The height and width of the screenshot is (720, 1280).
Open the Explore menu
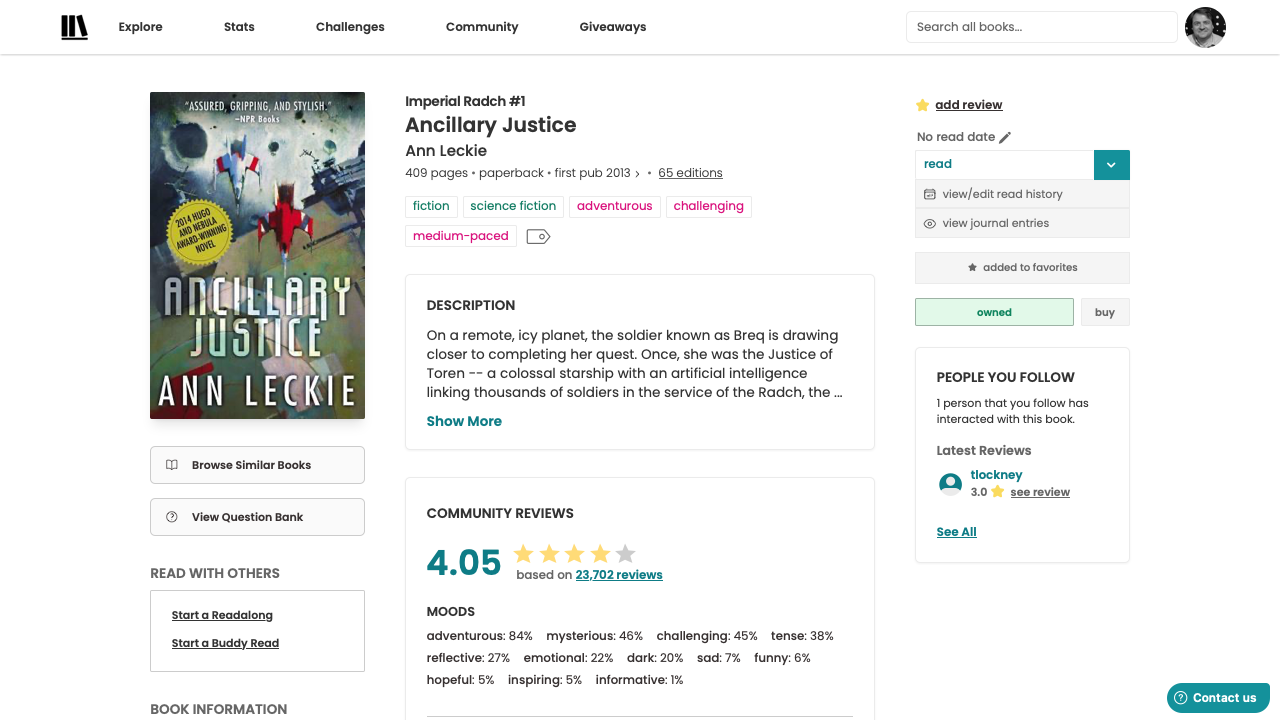[x=140, y=27]
